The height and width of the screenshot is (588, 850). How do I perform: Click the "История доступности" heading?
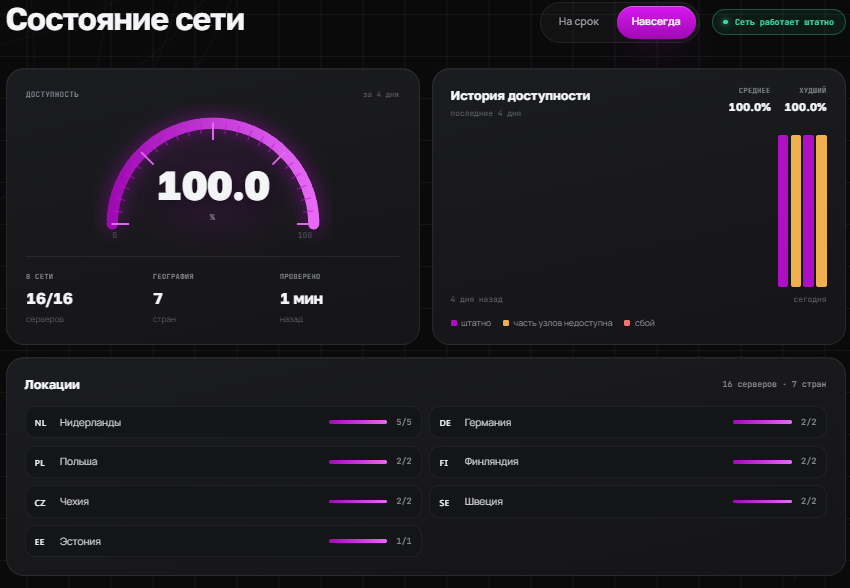point(520,96)
